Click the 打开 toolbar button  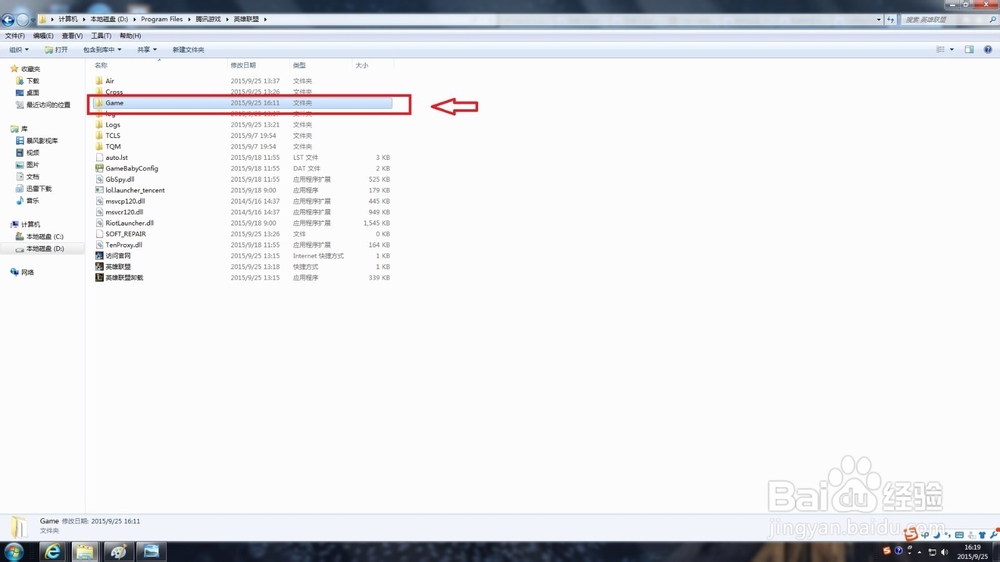point(56,50)
